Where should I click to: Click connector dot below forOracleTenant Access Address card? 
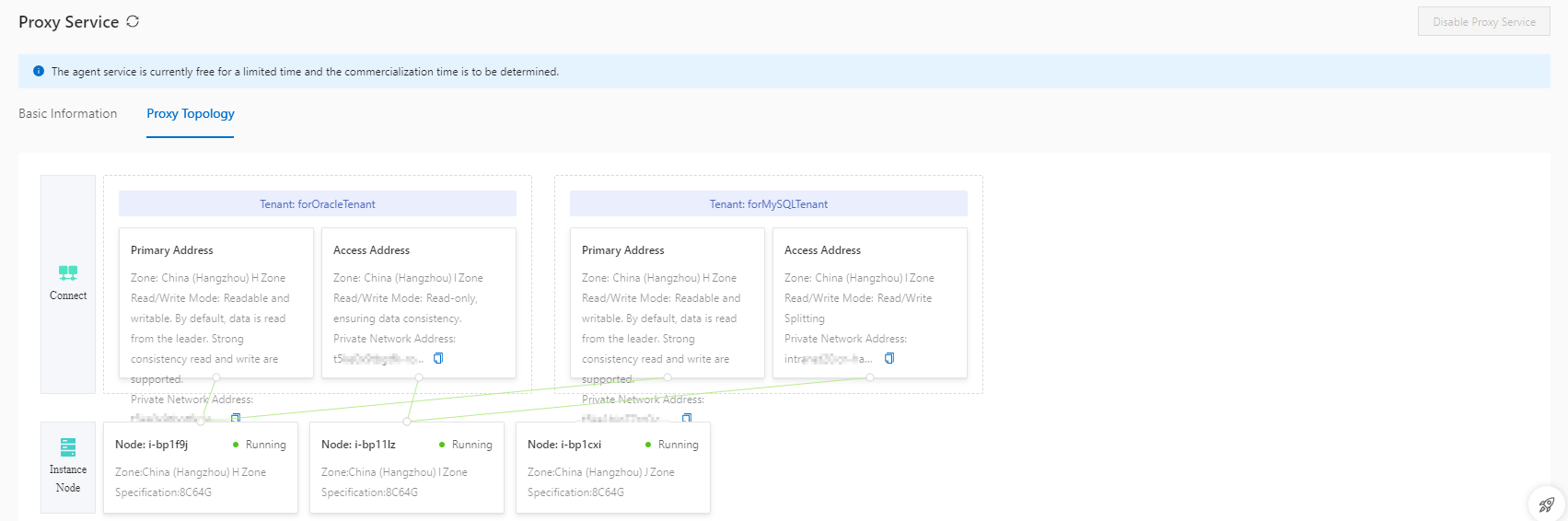coord(419,377)
